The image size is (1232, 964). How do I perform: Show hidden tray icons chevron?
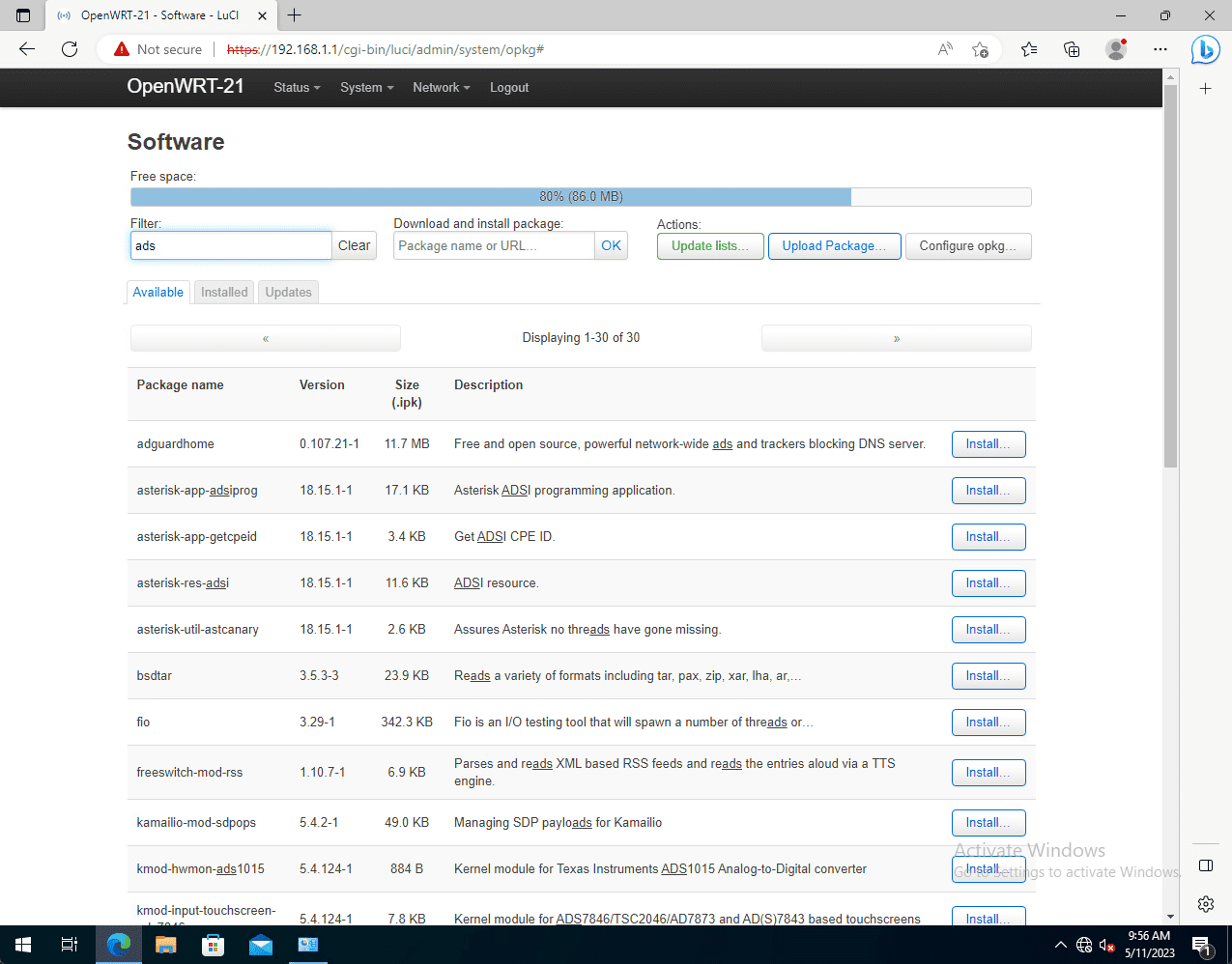point(1061,945)
